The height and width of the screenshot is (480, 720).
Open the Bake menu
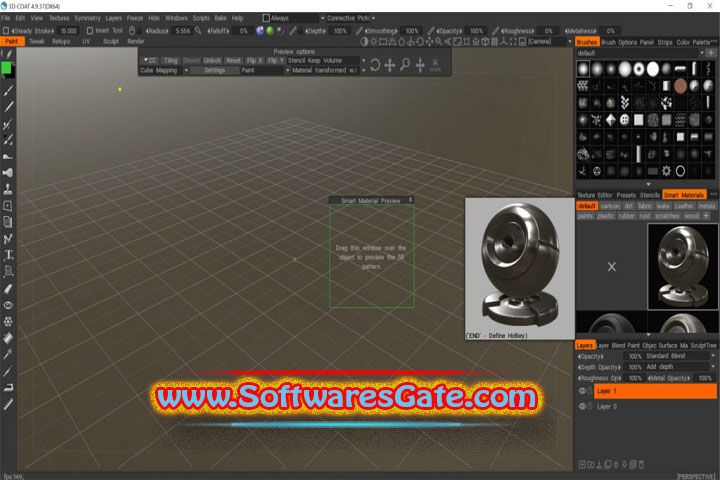220,18
